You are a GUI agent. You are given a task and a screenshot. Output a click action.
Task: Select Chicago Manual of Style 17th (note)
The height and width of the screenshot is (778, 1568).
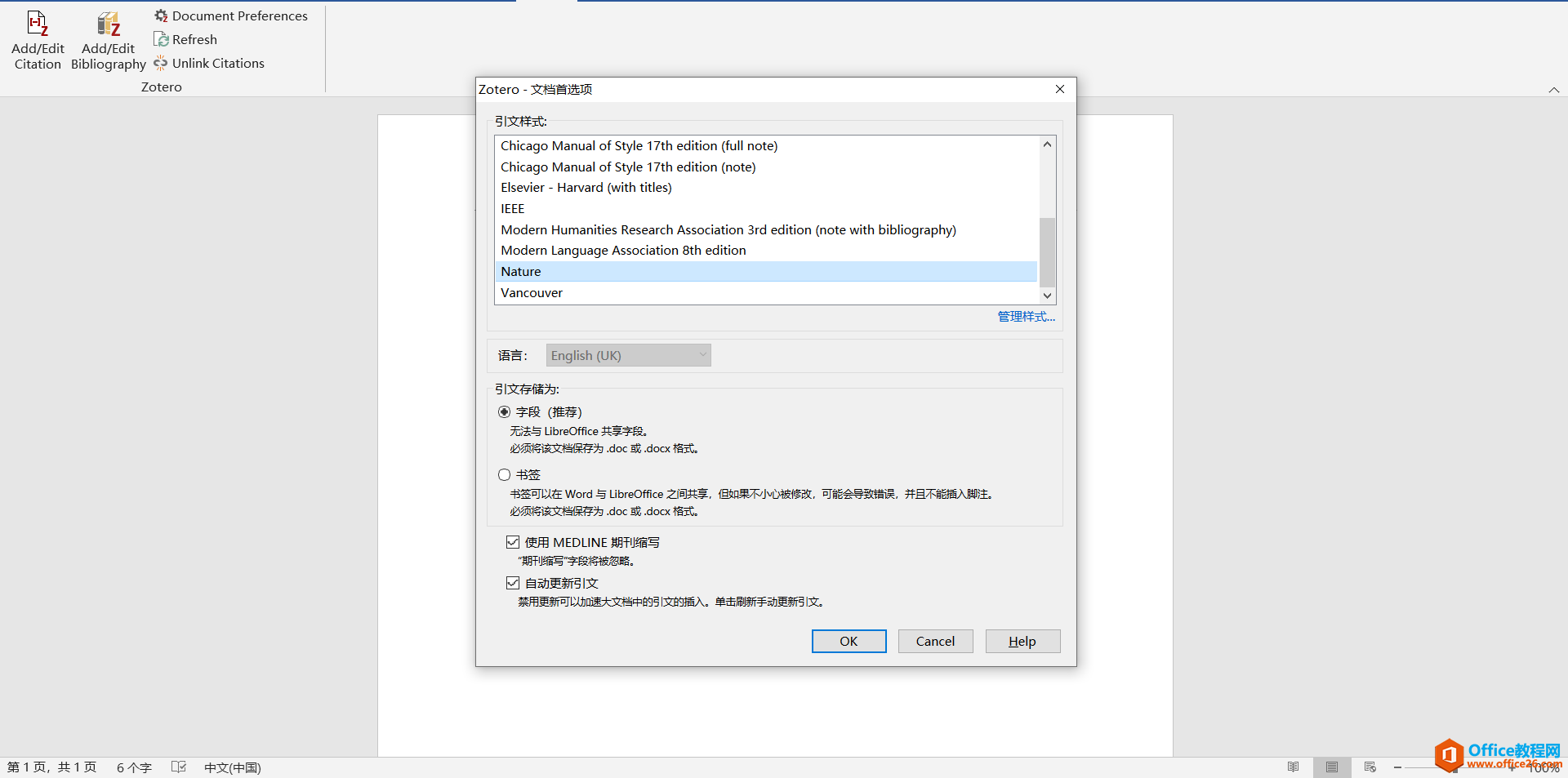coord(766,167)
